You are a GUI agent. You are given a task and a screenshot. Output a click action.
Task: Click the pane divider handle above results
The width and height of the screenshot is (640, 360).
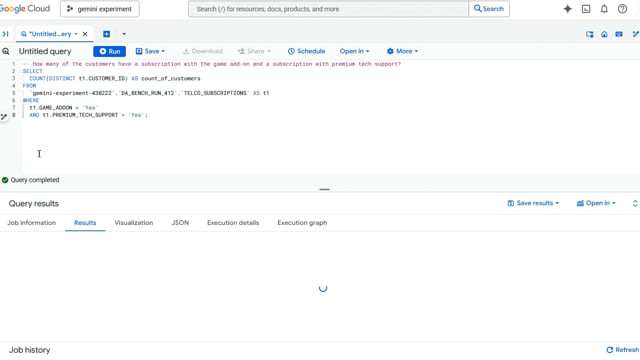(324, 189)
